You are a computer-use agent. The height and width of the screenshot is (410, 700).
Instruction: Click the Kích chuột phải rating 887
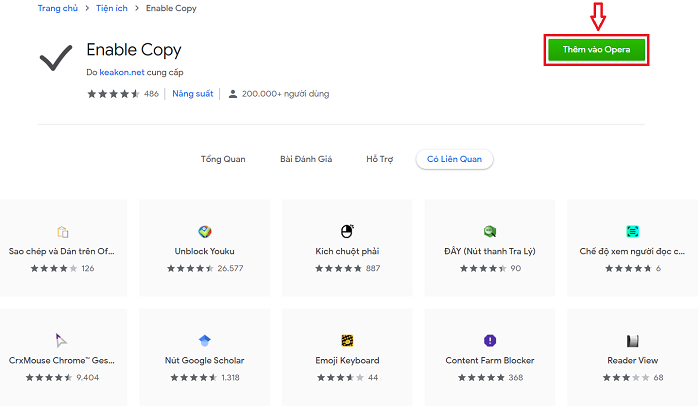click(373, 268)
